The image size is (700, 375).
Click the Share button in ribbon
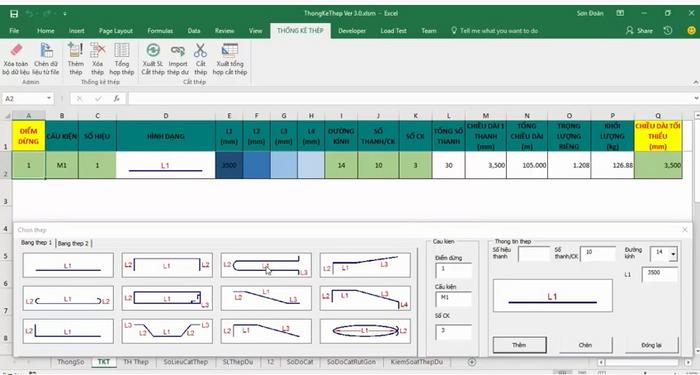pos(639,31)
